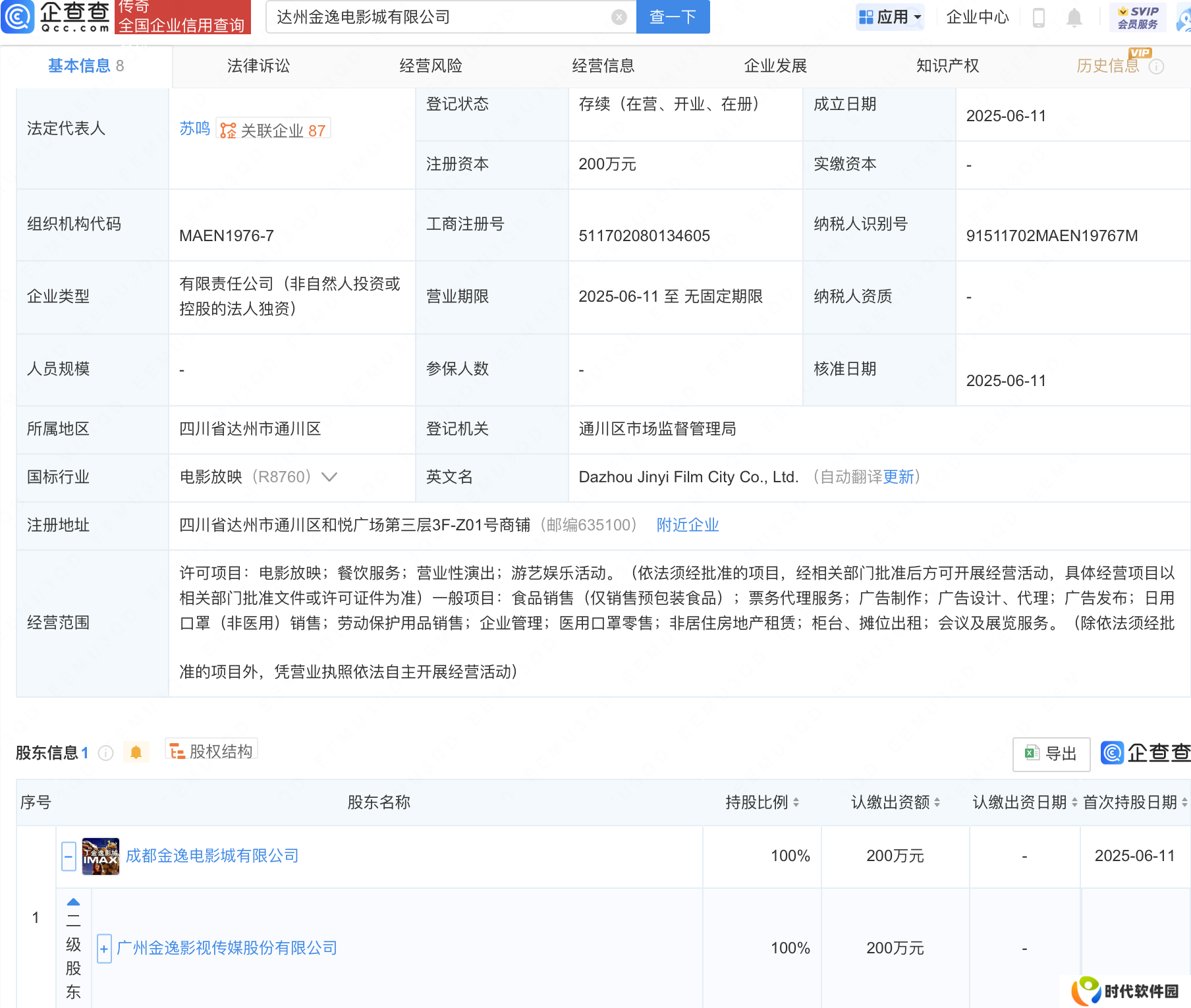Click the 导出 export button
The image size is (1191, 1008).
[1051, 754]
